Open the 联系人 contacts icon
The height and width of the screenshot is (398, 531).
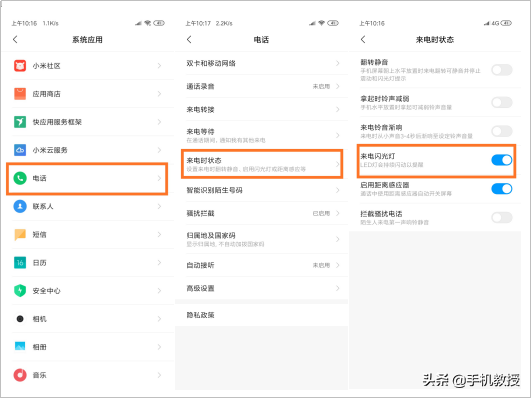tap(20, 206)
